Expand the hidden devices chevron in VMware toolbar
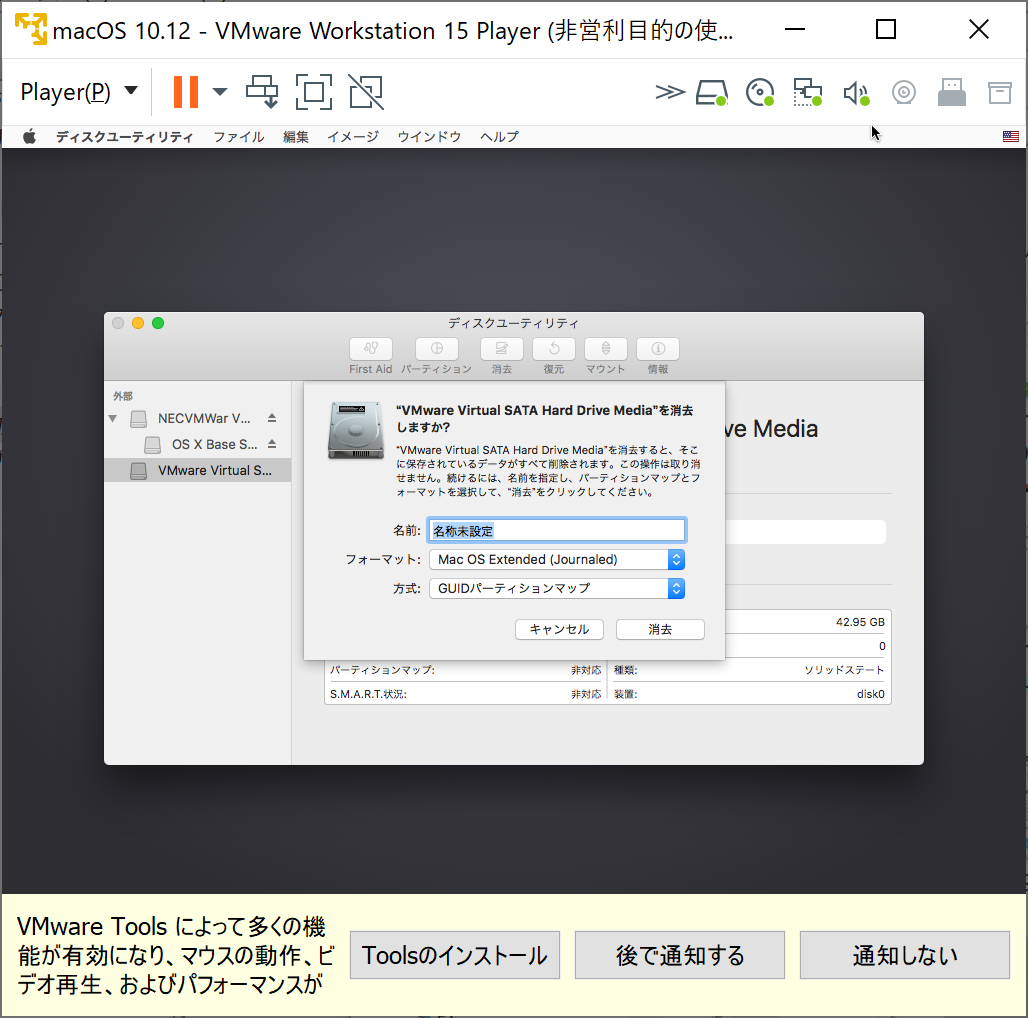 point(669,92)
